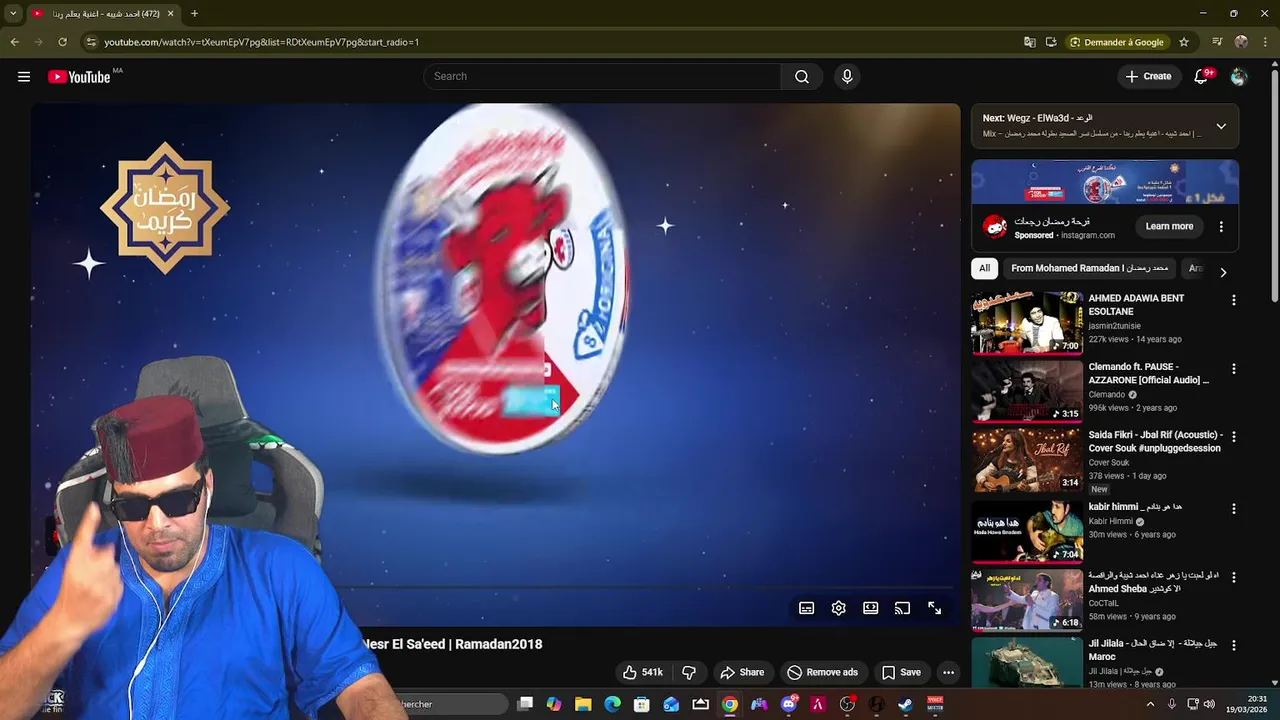Open Steam from the taskbar
This screenshot has width=1280, height=720.
906,704
